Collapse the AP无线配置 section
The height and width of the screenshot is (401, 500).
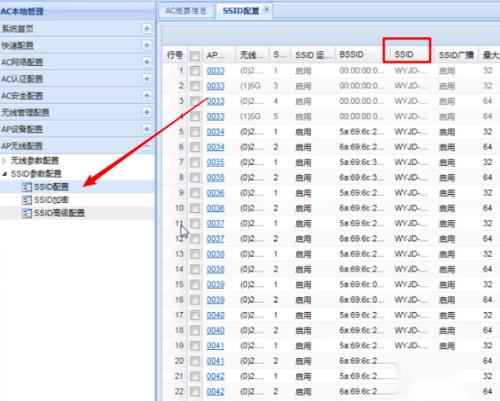(x=146, y=146)
